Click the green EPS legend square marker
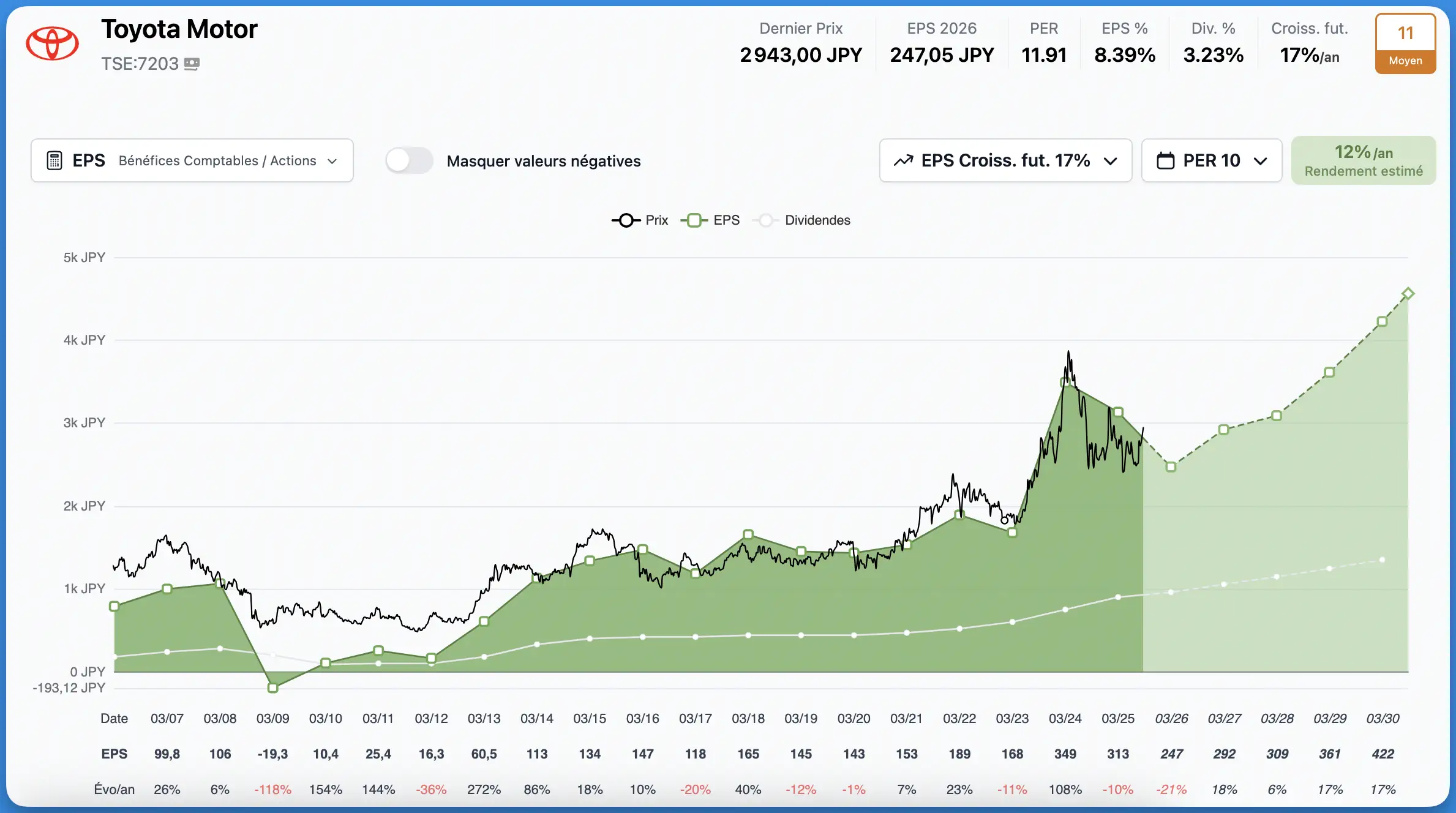Image resolution: width=1456 pixels, height=813 pixels. tap(694, 220)
